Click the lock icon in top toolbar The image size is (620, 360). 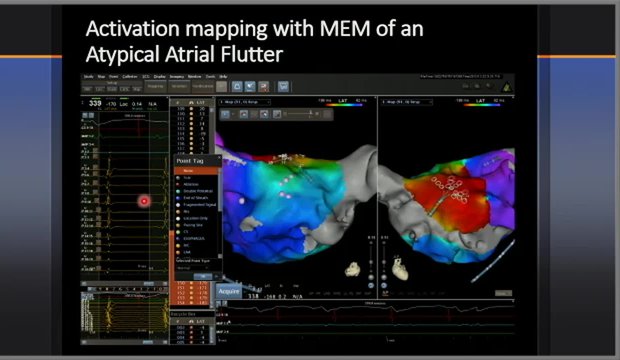click(237, 86)
